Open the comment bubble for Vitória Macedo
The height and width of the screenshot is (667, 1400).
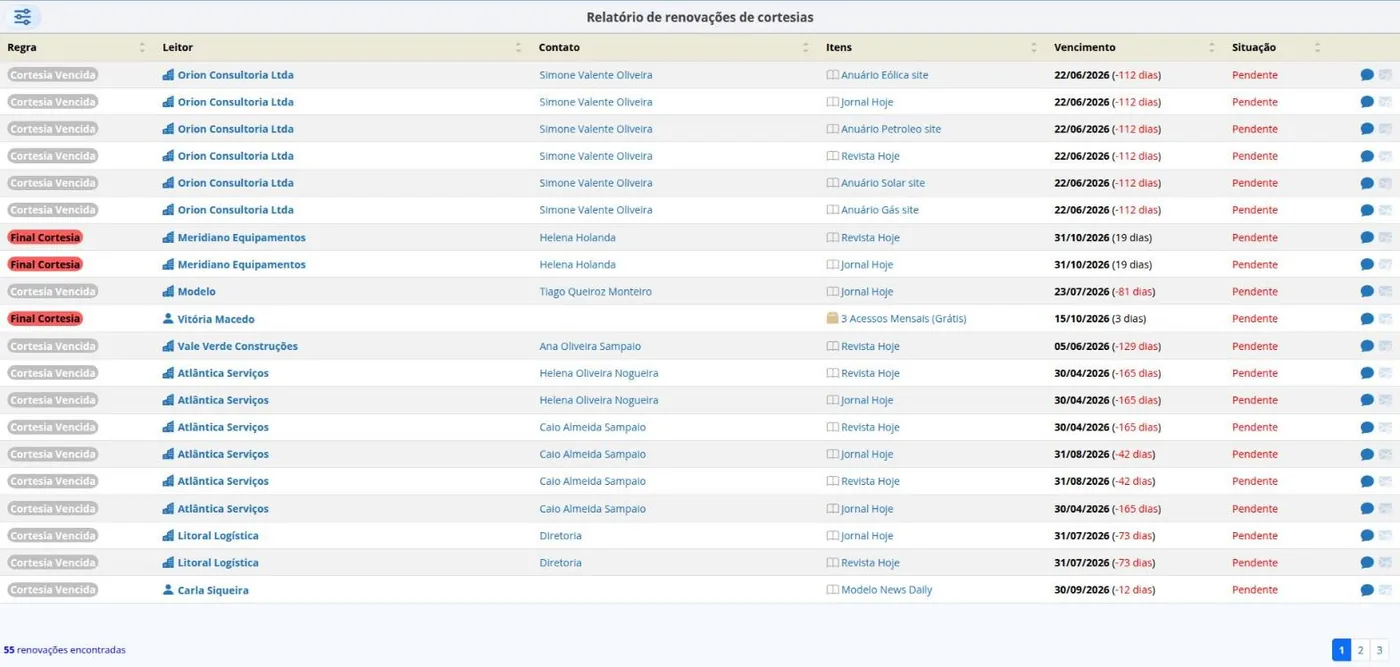[1367, 319]
